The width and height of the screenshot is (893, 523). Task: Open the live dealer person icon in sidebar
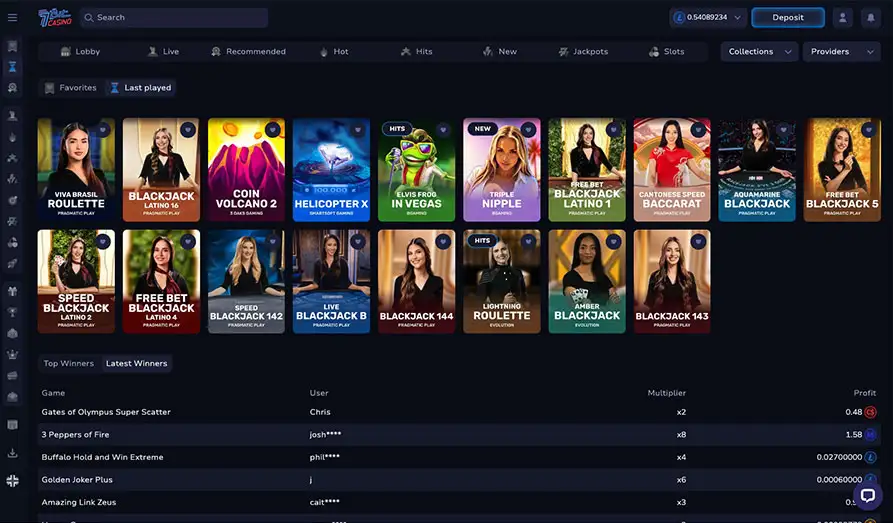tap(13, 116)
